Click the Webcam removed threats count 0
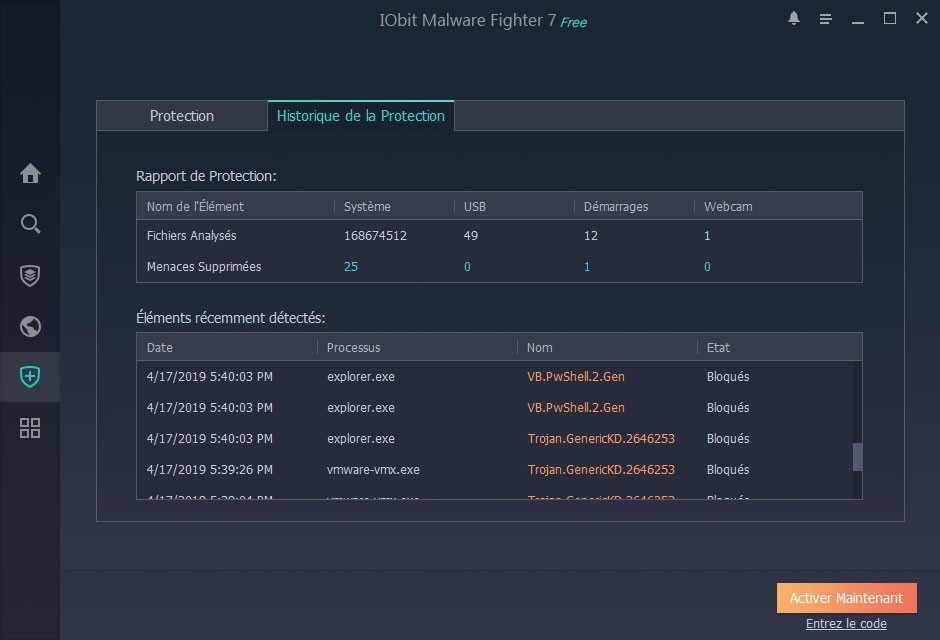Screen dimensions: 940x640 point(707,267)
